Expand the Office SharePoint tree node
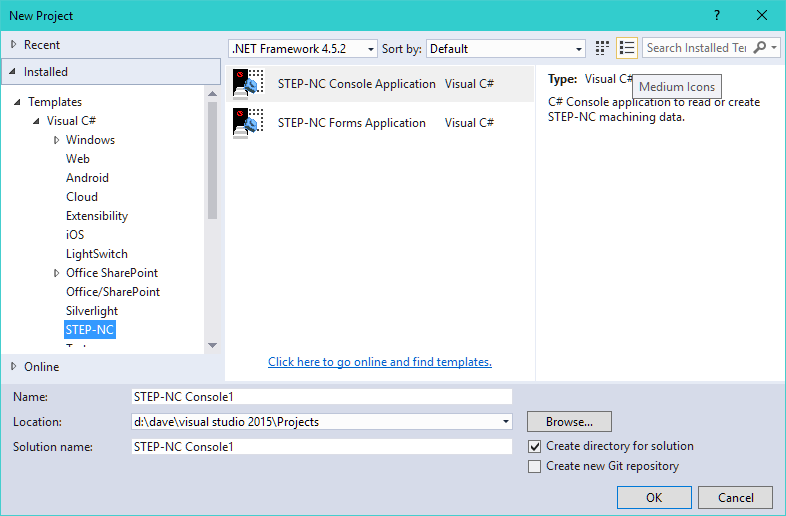 coord(56,273)
